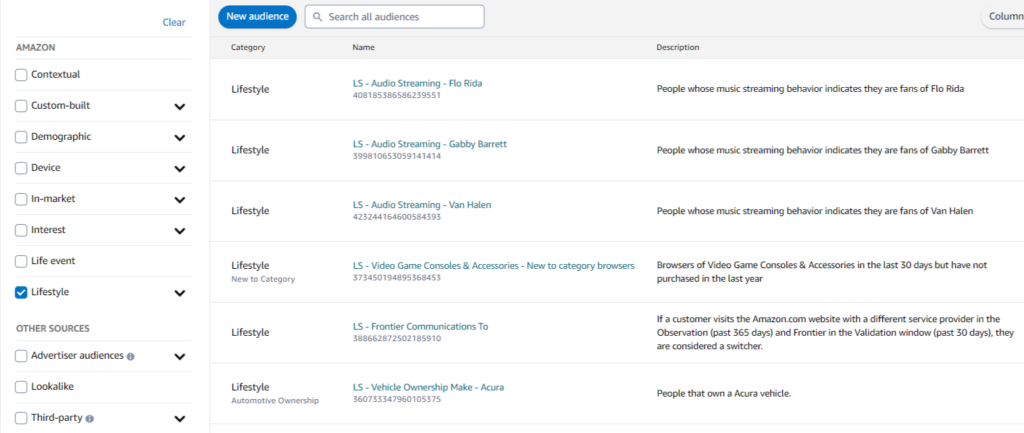Click audience ID 423244164600584393
The height and width of the screenshot is (433, 1024).
[x=397, y=217]
